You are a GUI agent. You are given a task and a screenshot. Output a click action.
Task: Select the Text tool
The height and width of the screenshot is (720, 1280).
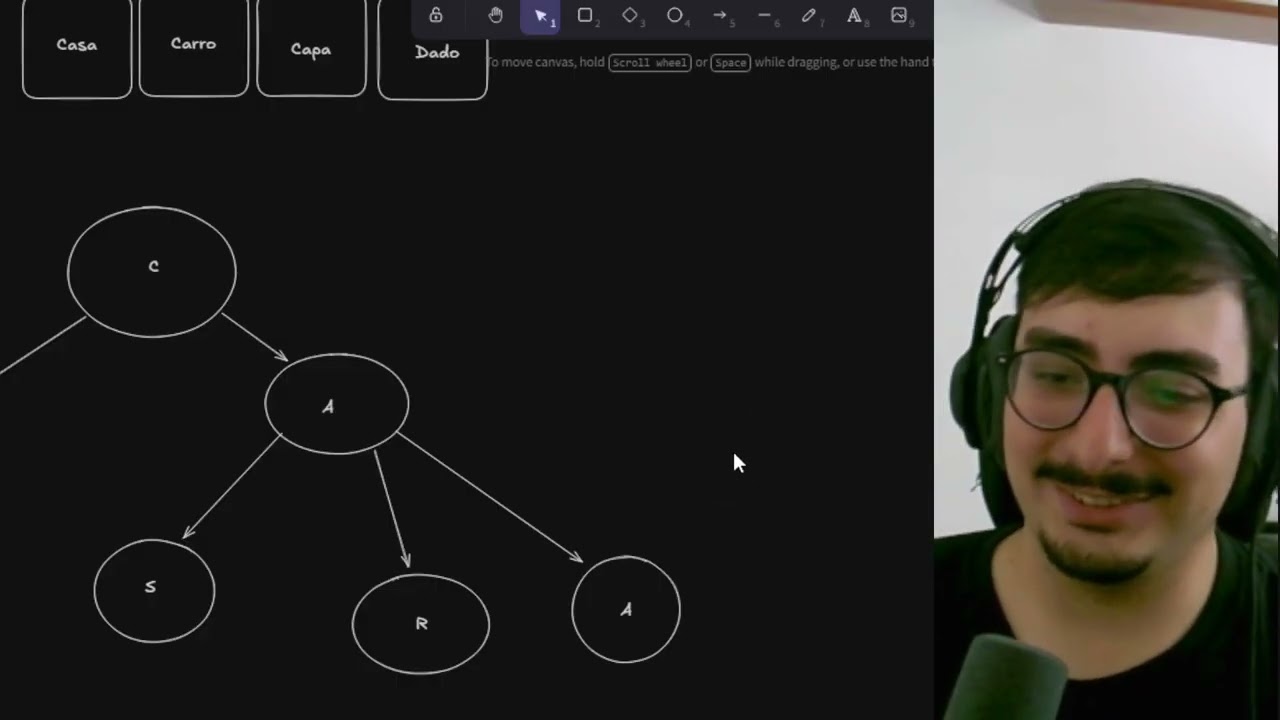(x=854, y=15)
